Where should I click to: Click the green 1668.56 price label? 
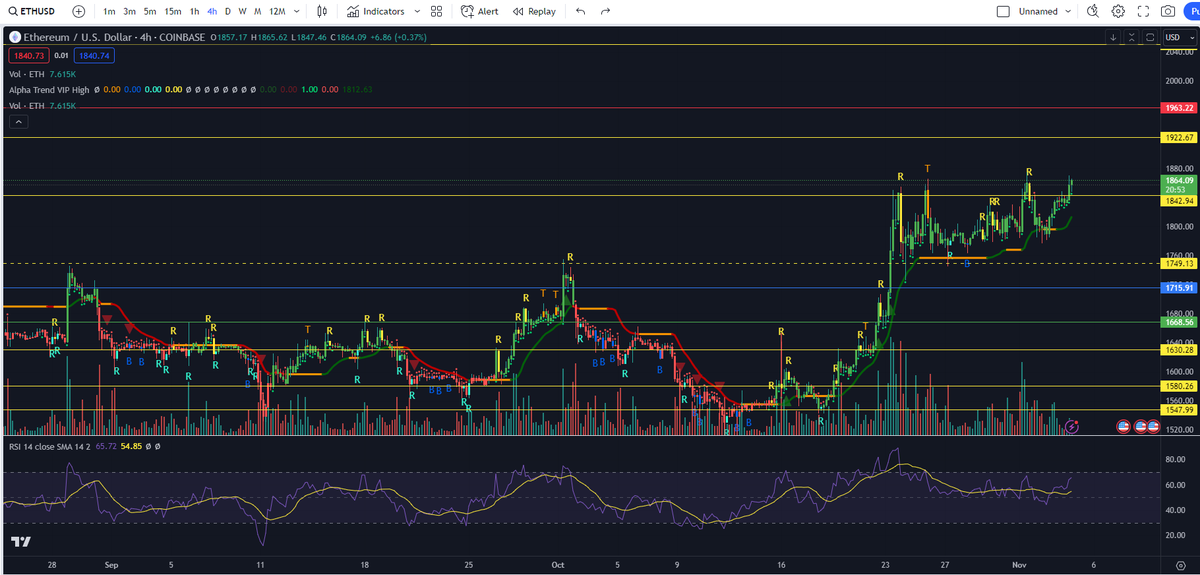tap(1180, 322)
